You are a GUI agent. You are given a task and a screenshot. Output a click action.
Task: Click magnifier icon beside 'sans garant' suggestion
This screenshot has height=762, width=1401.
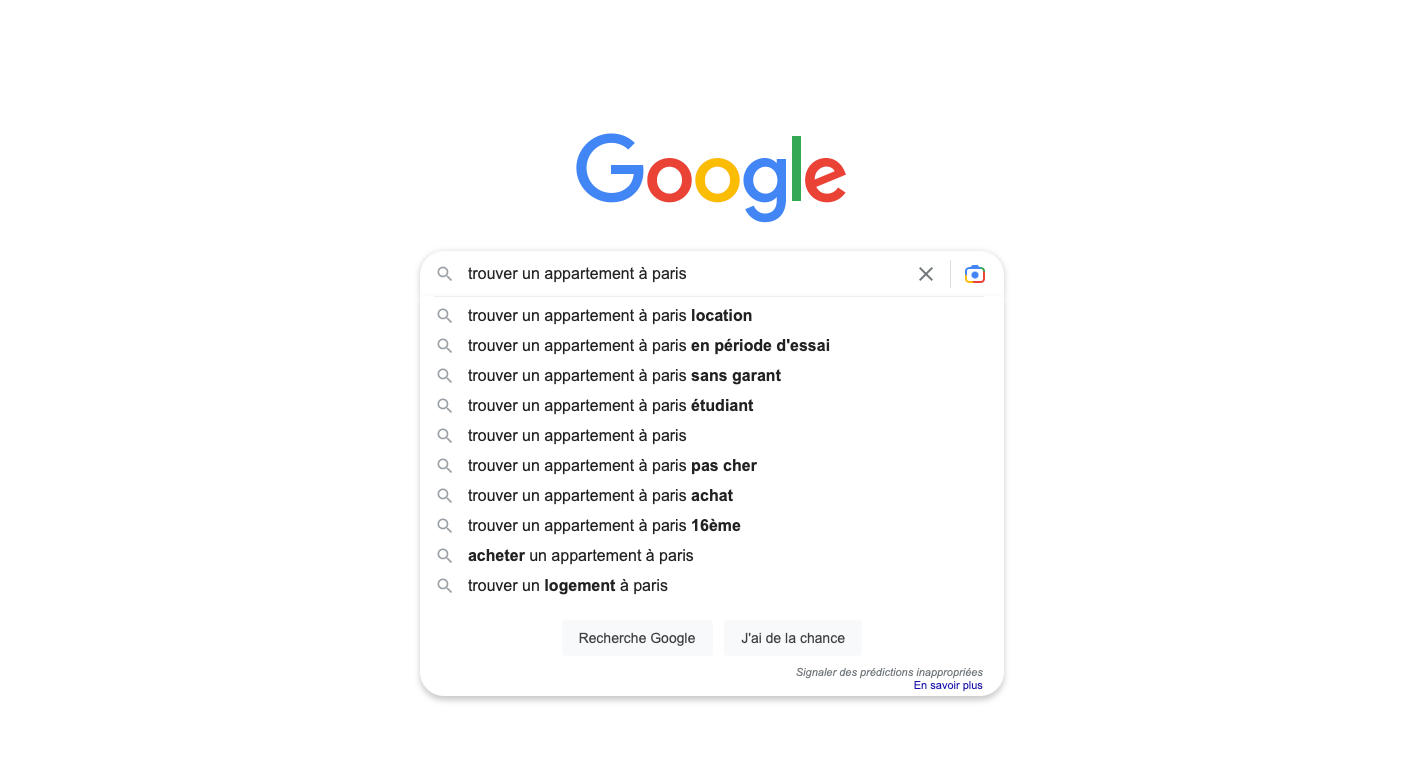click(x=445, y=376)
